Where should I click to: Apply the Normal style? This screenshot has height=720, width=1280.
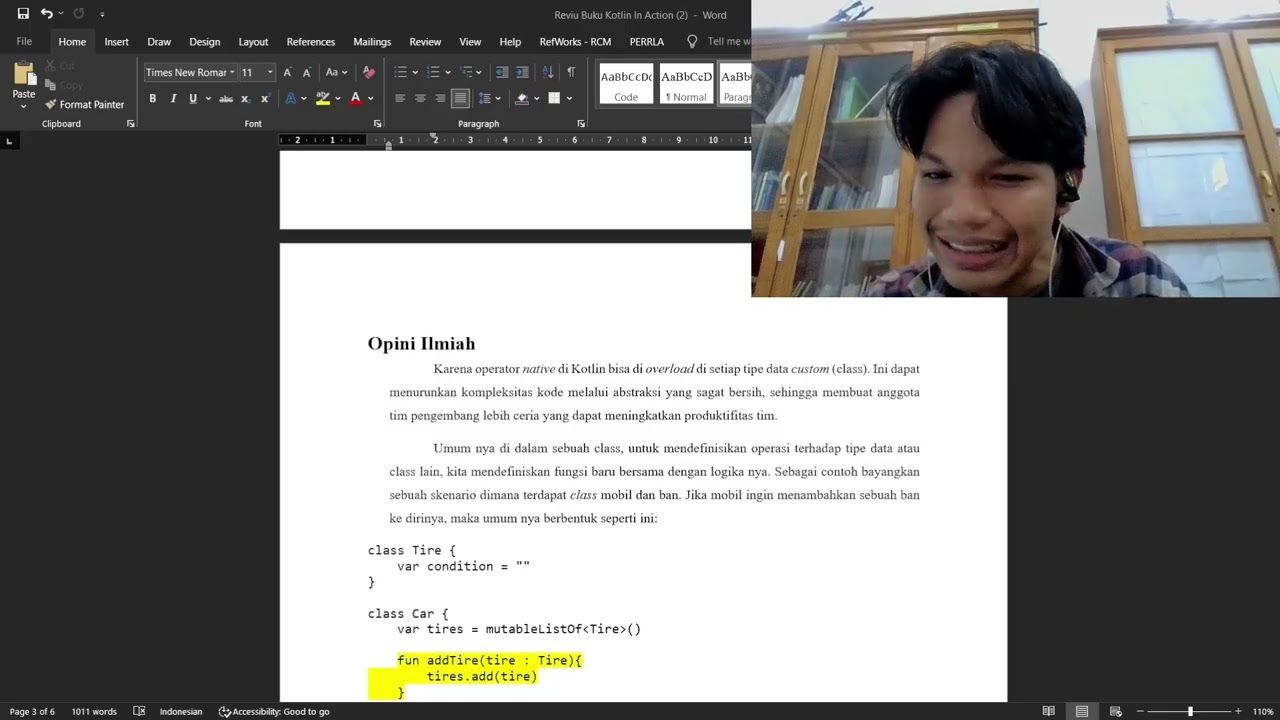(686, 84)
